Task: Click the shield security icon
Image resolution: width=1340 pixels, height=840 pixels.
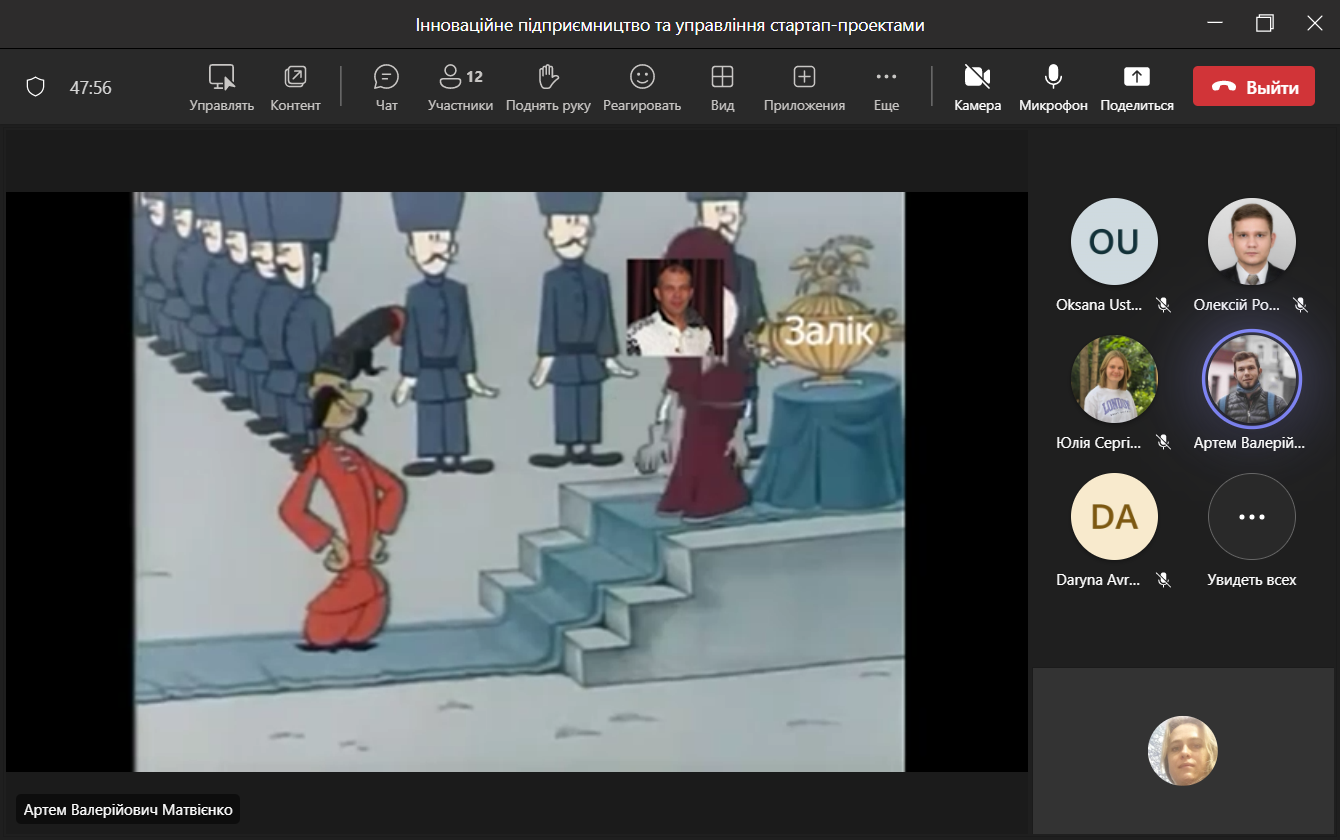Action: [x=36, y=87]
